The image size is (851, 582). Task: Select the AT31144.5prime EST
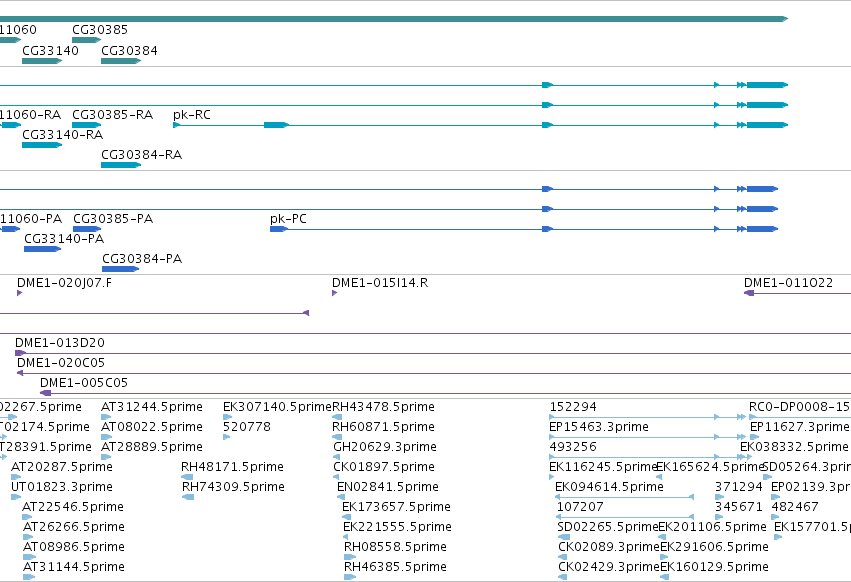[29, 577]
